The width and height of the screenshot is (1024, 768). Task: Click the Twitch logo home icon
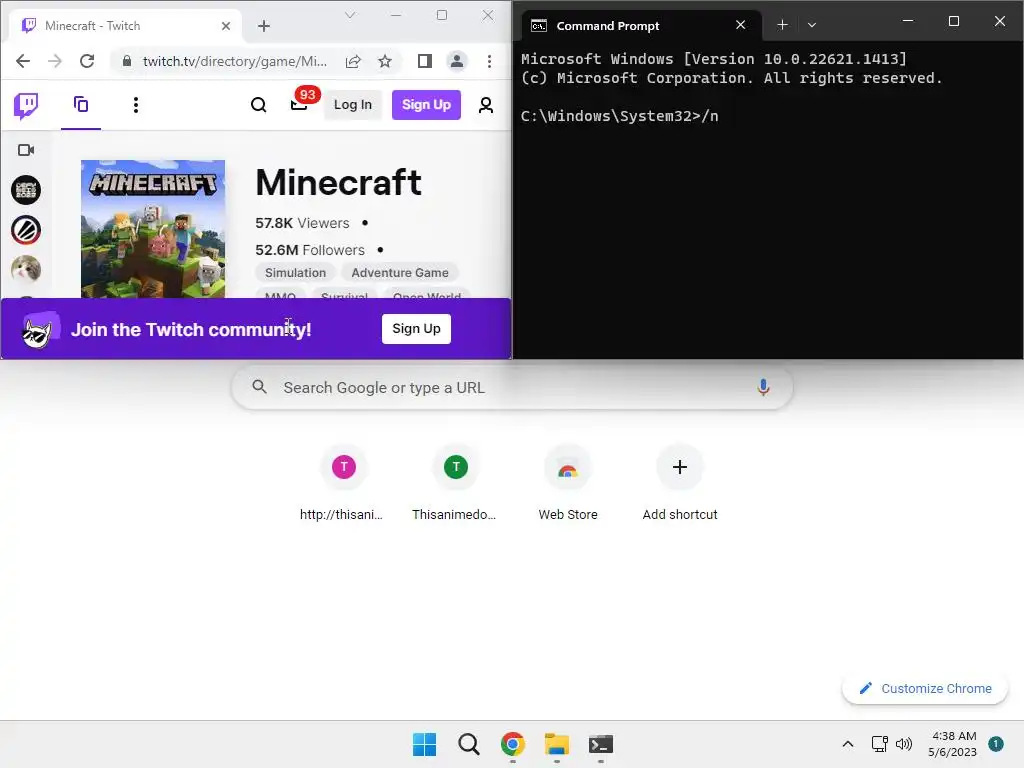point(26,105)
